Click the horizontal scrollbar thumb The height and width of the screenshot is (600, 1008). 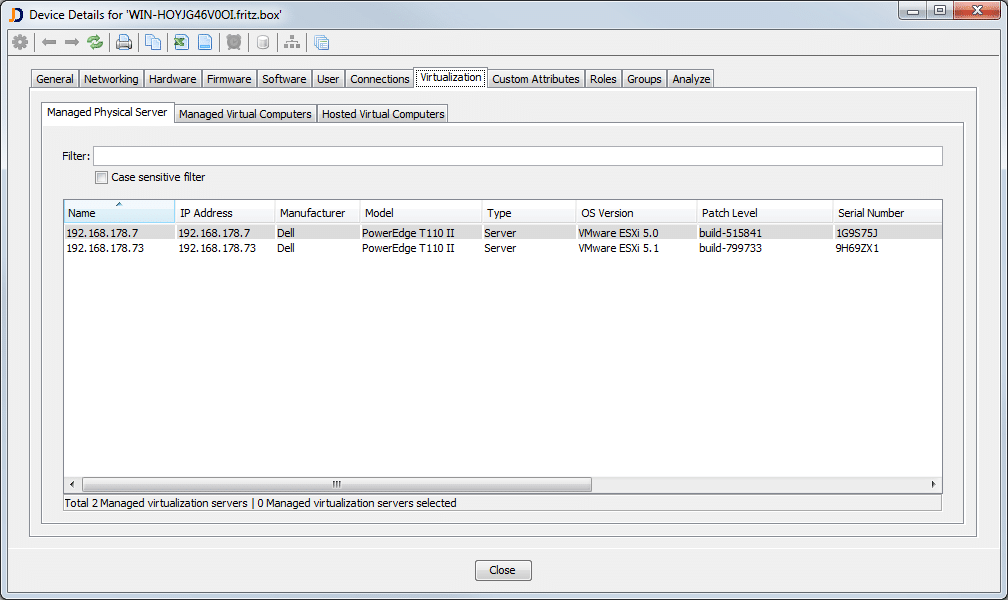click(x=335, y=484)
